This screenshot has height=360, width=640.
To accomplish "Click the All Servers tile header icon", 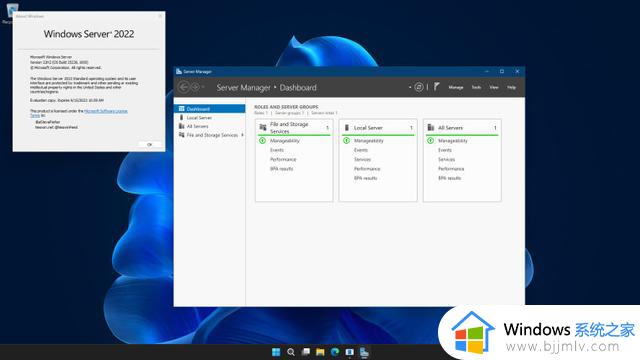I will [x=431, y=128].
